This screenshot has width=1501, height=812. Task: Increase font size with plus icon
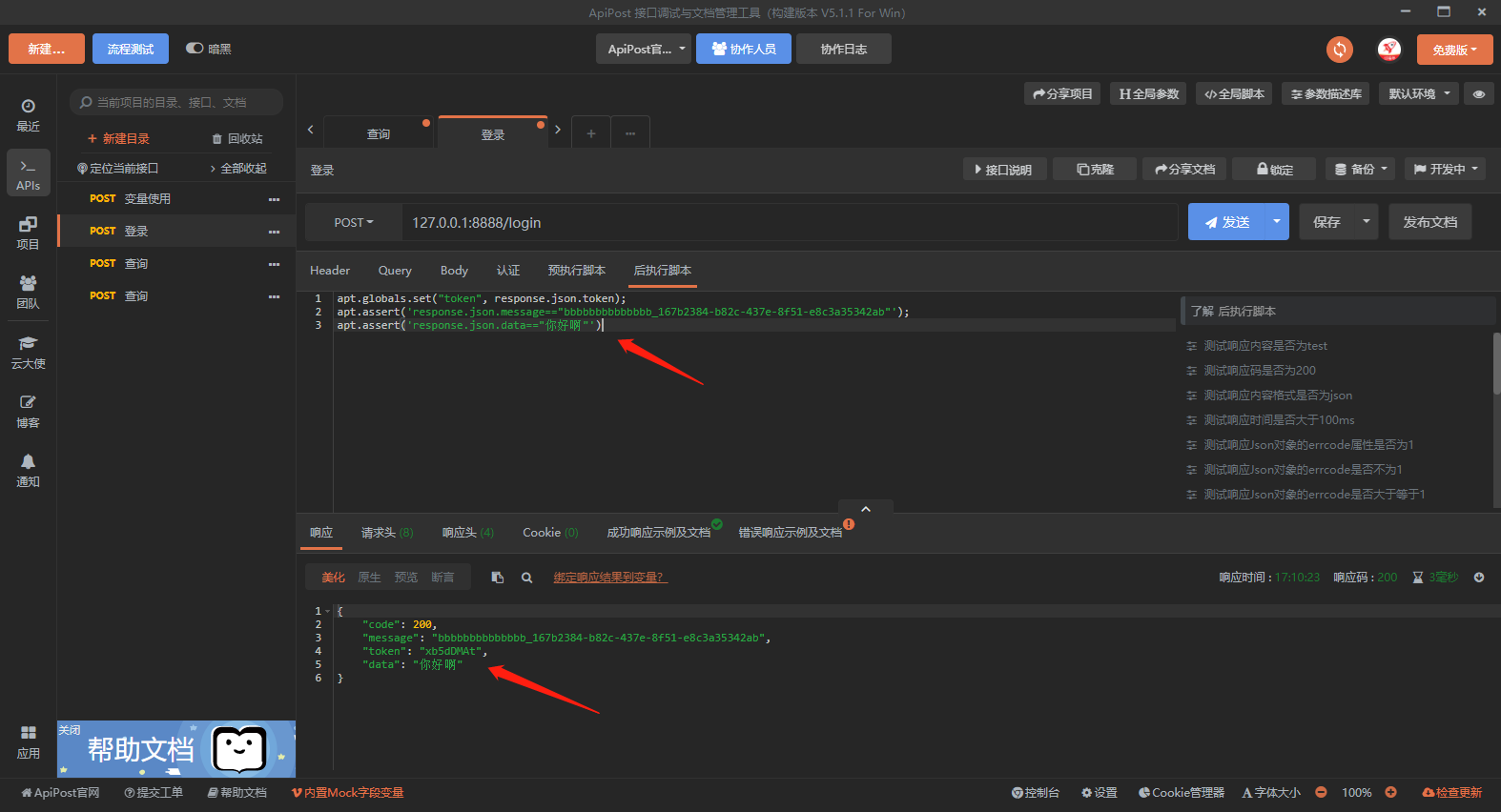pos(1391,792)
